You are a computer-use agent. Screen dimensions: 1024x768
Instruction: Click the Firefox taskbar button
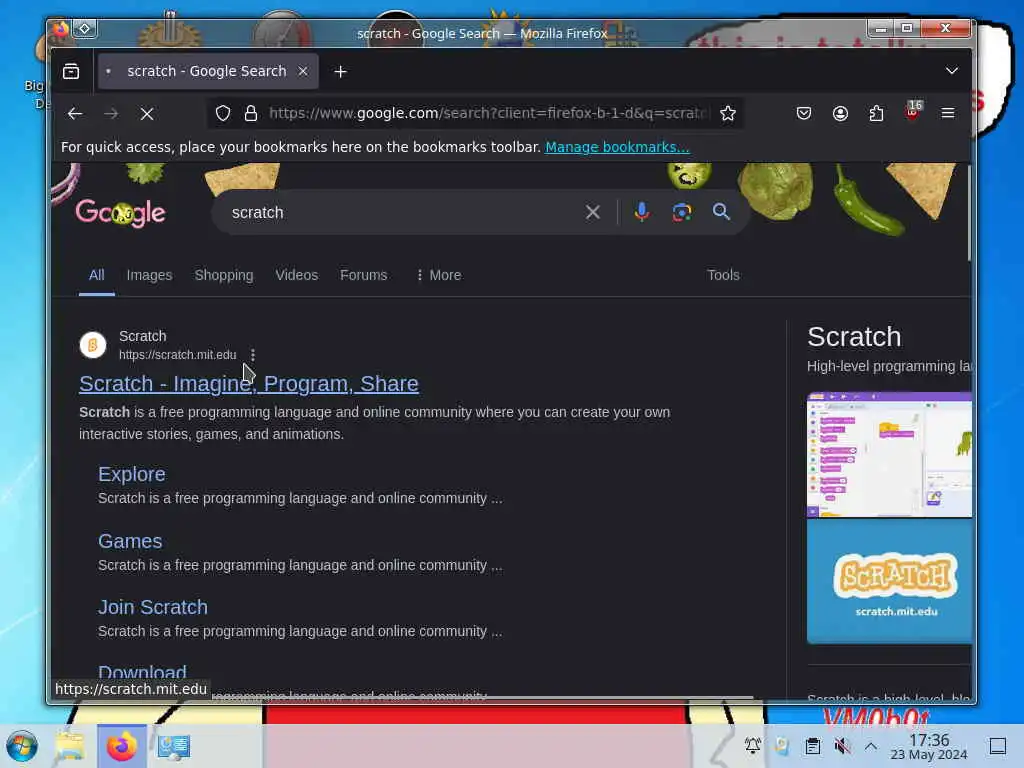coord(121,746)
